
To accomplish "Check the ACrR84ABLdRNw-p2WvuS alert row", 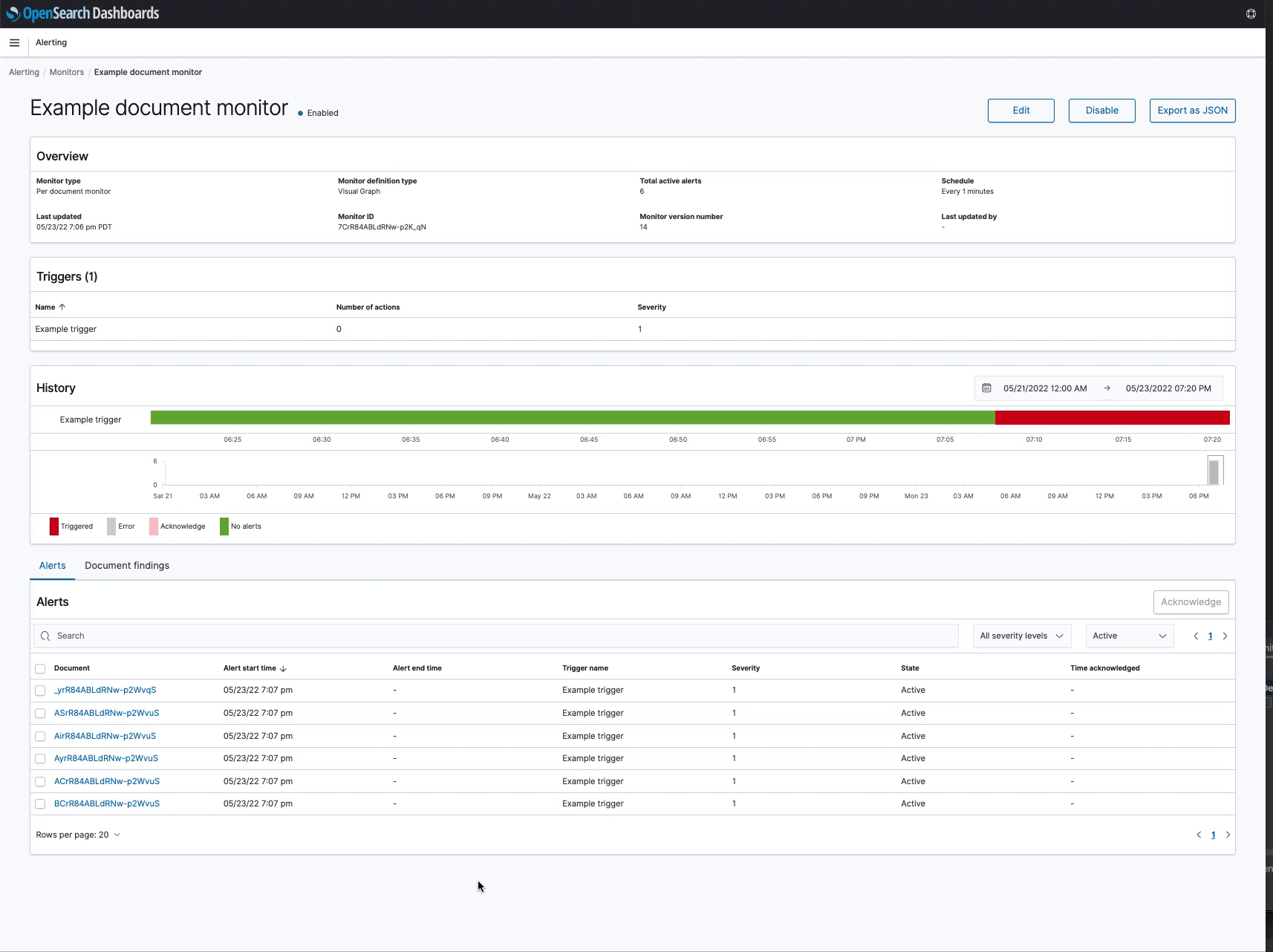I will (40, 781).
